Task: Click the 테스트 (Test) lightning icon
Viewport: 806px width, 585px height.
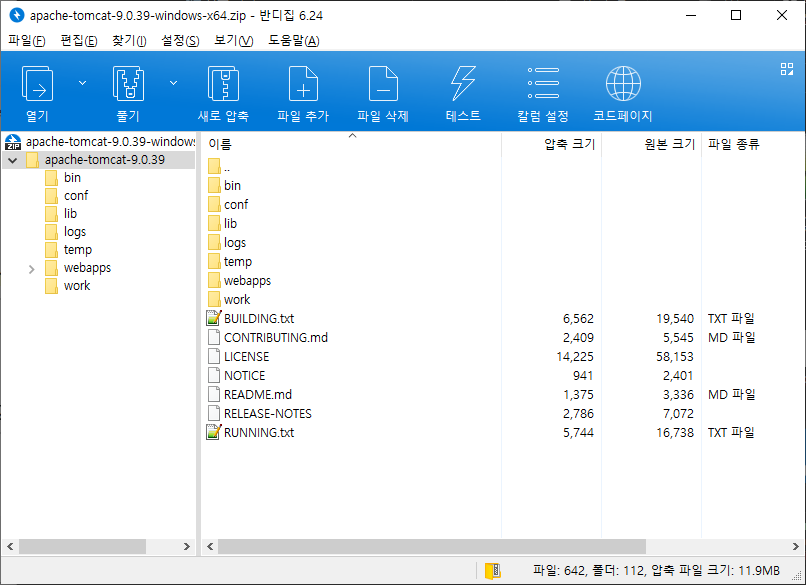Action: click(463, 84)
